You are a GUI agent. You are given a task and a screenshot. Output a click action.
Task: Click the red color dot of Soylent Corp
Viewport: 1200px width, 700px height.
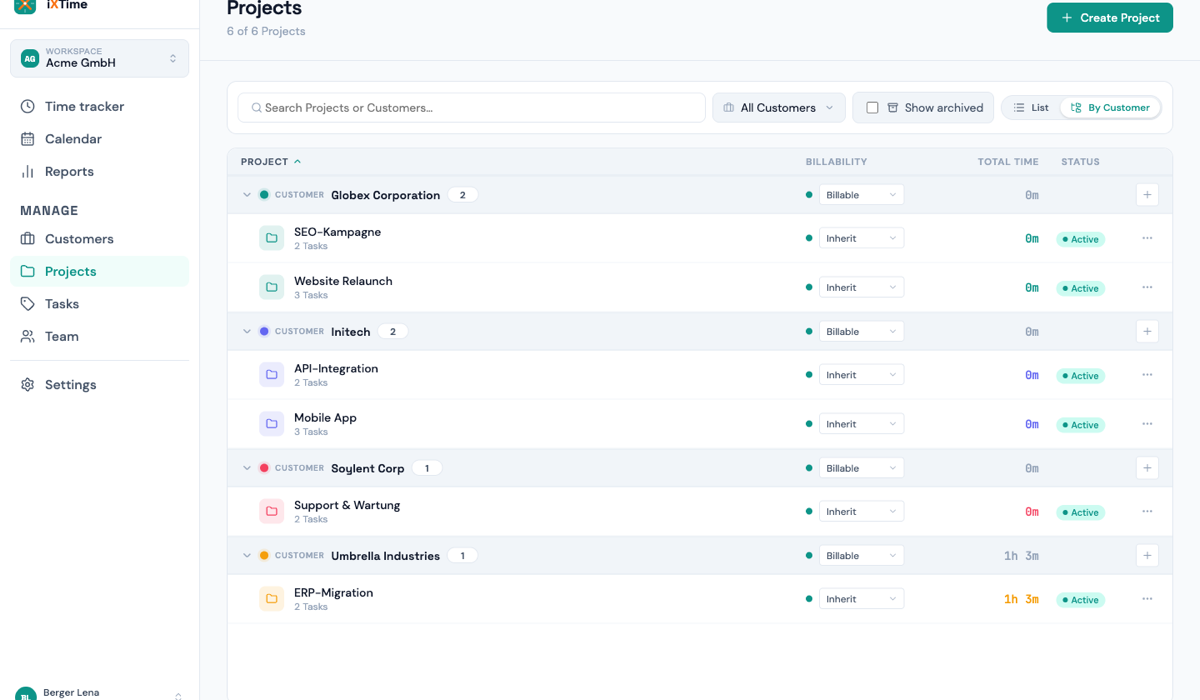[x=264, y=468]
